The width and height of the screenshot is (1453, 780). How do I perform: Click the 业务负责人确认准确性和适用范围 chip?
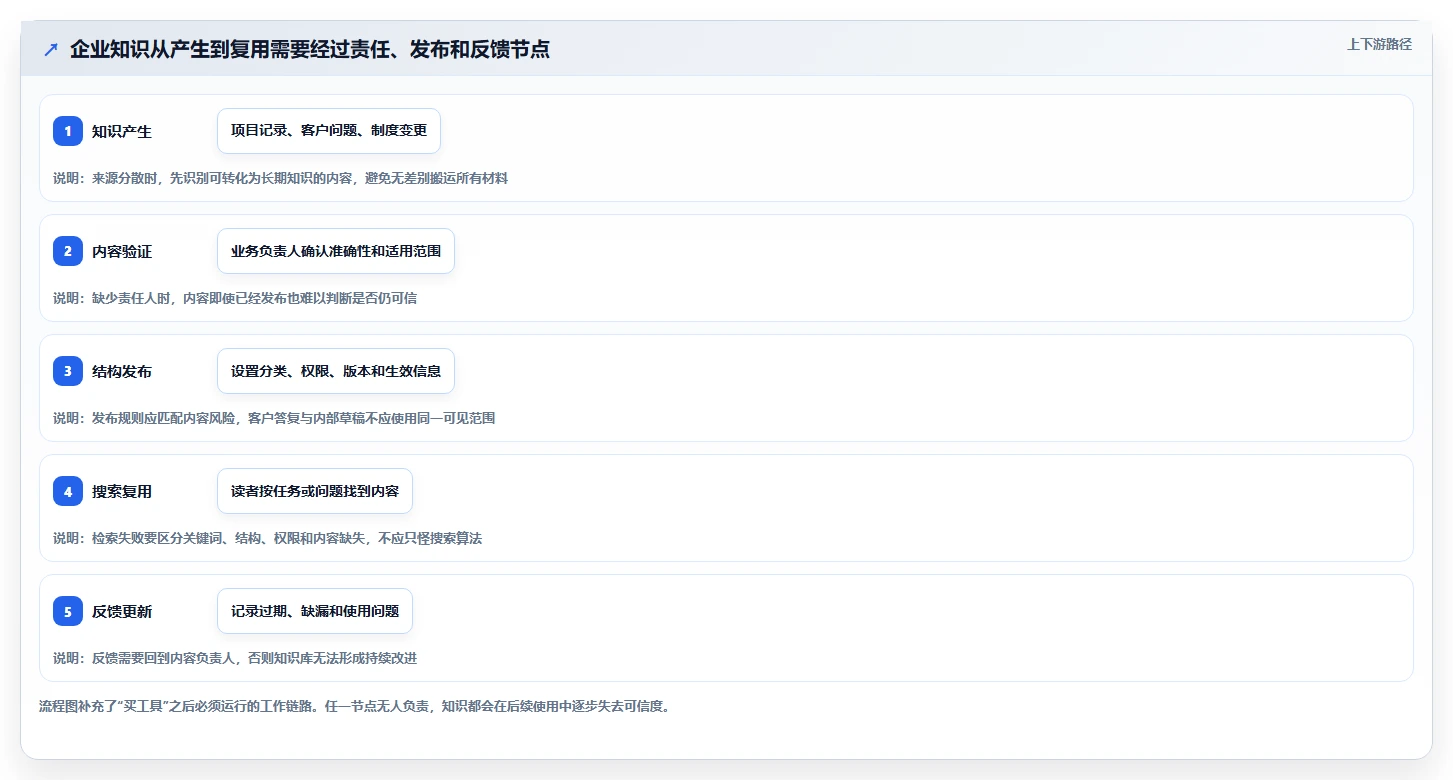336,251
